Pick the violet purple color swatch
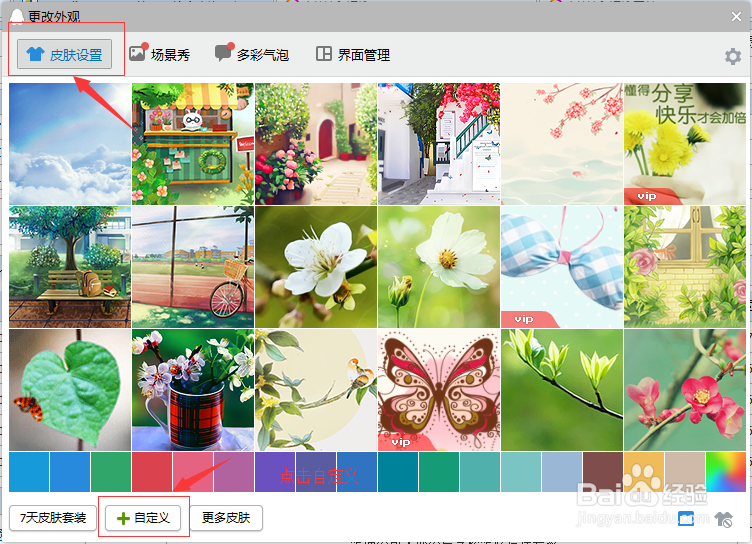 (275, 472)
